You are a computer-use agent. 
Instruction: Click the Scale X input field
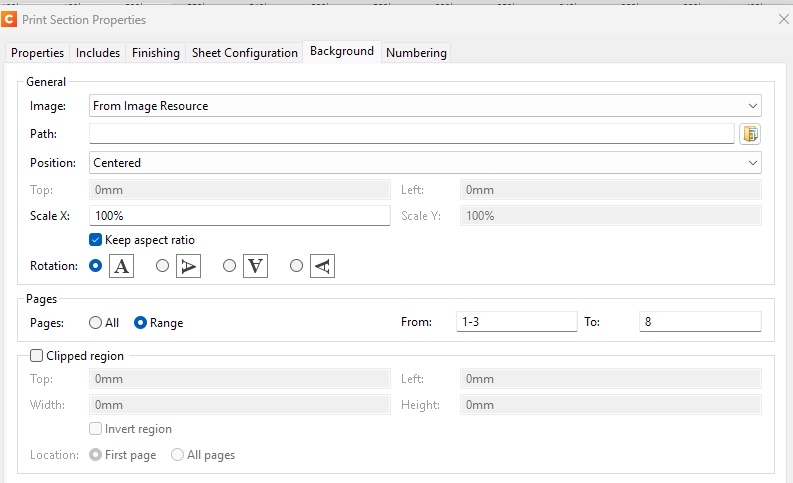(239, 216)
